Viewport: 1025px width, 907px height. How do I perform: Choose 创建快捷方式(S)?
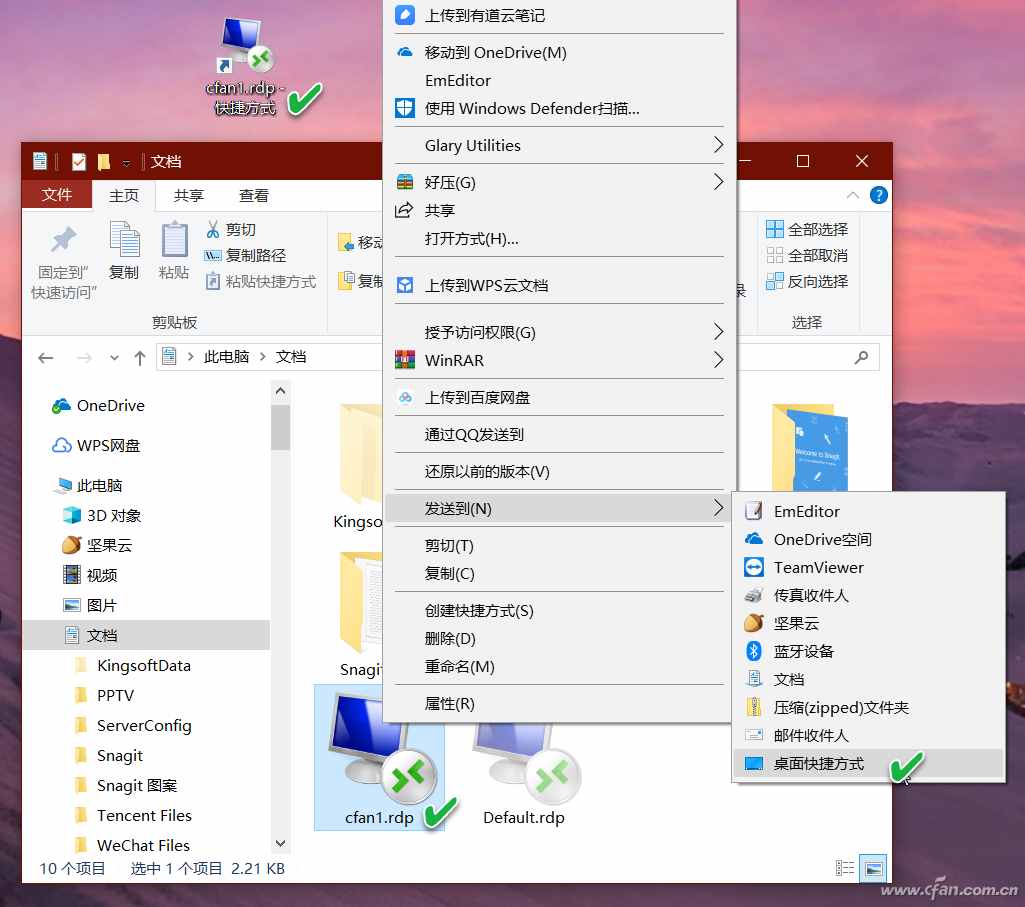coord(560,611)
